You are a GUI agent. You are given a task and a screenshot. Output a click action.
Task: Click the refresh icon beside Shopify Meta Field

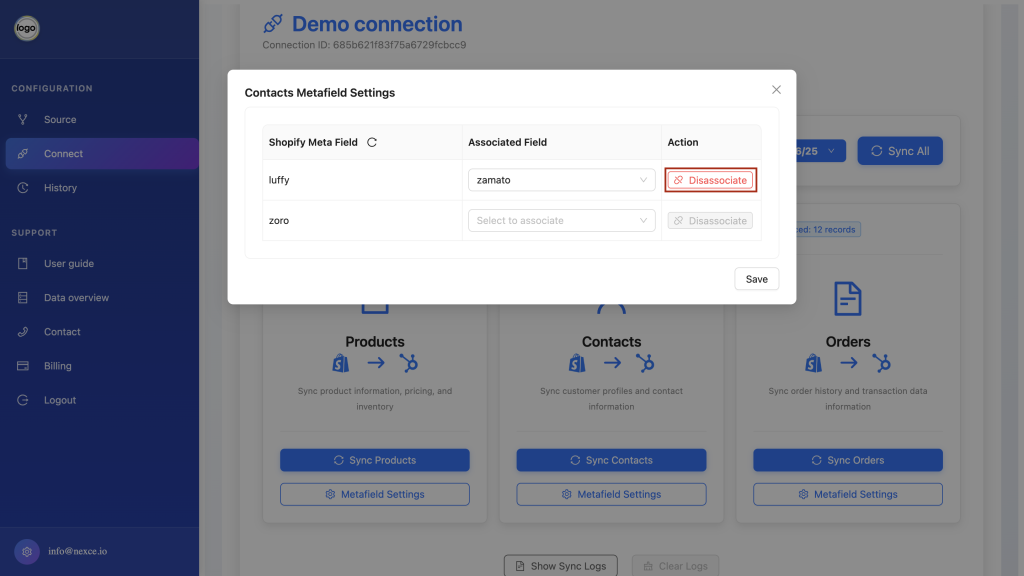pyautogui.click(x=372, y=142)
